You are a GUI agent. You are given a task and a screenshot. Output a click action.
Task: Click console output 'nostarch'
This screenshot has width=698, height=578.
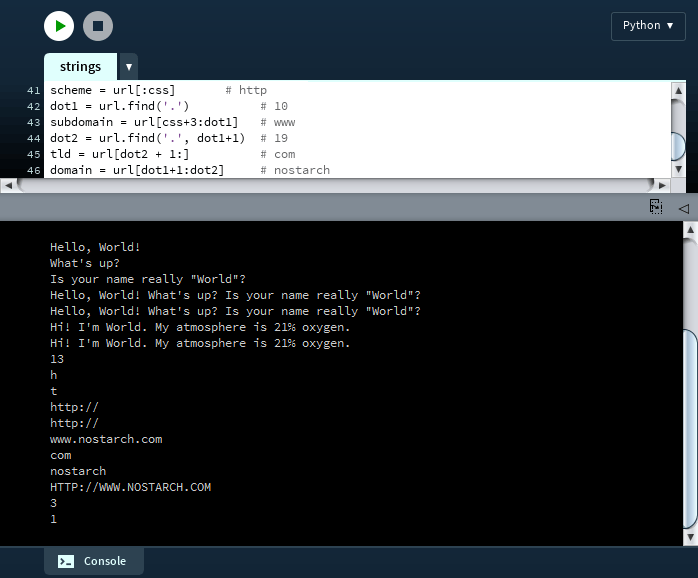(78, 471)
